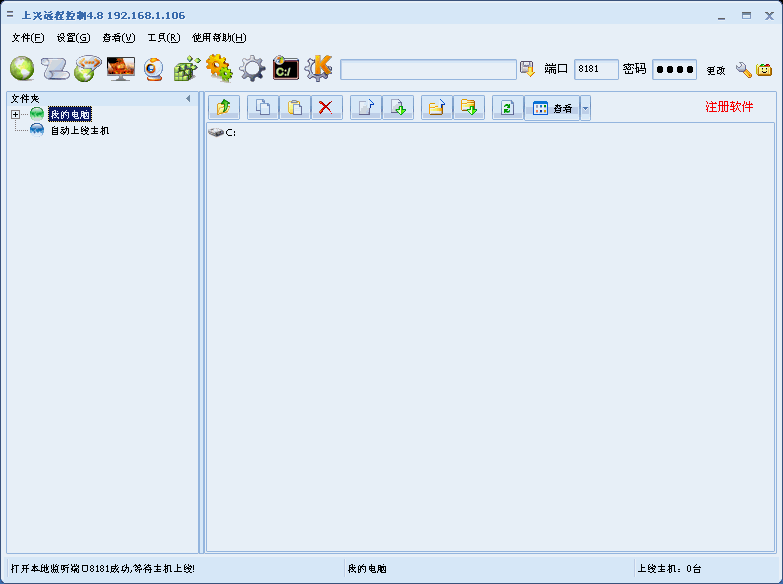Click the copy files icon in file toolbar
Screen dimensions: 783x584
coord(263,108)
